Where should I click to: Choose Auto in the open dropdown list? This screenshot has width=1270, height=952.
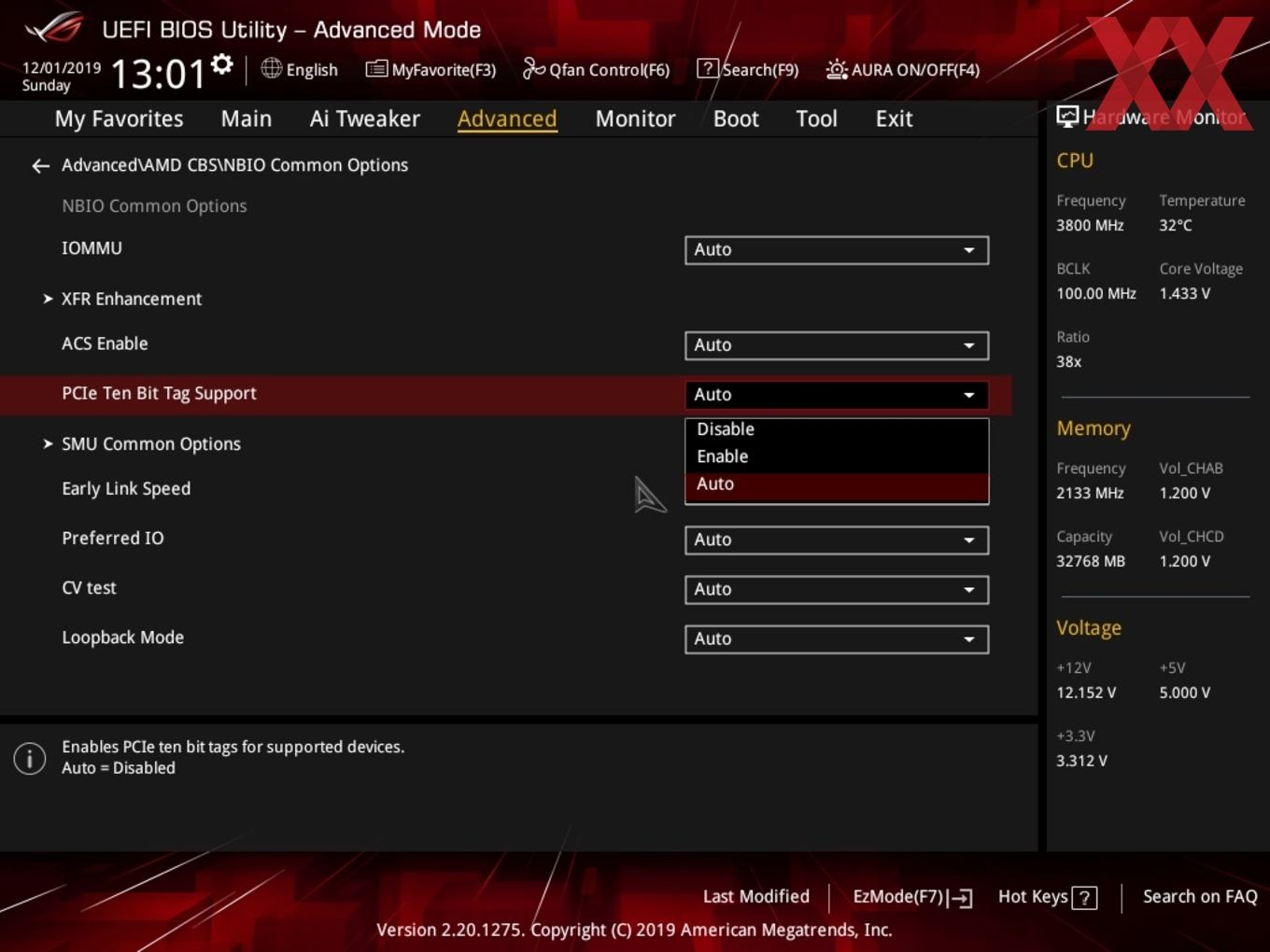coord(837,484)
